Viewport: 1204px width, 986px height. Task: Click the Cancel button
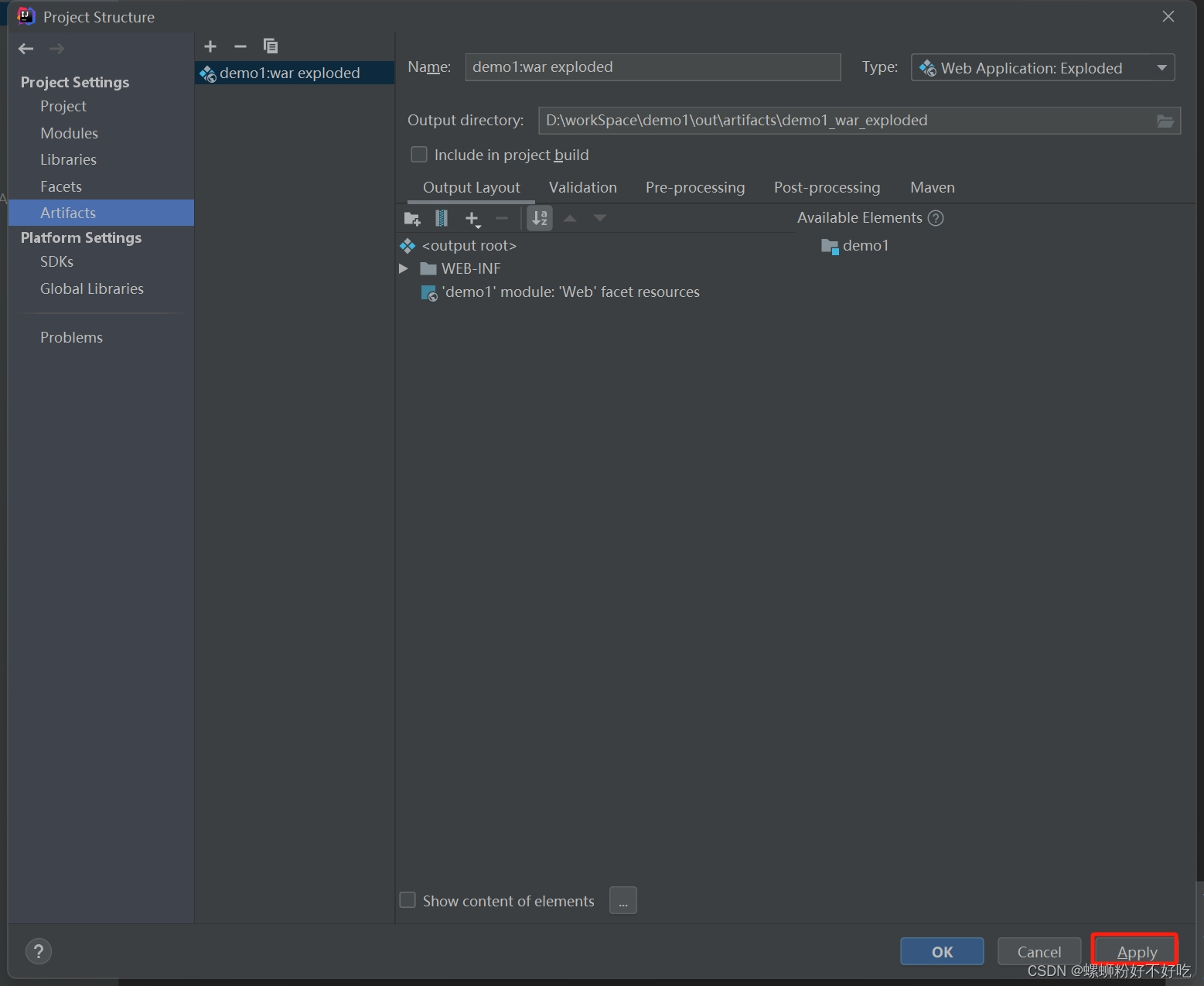[x=1039, y=951]
